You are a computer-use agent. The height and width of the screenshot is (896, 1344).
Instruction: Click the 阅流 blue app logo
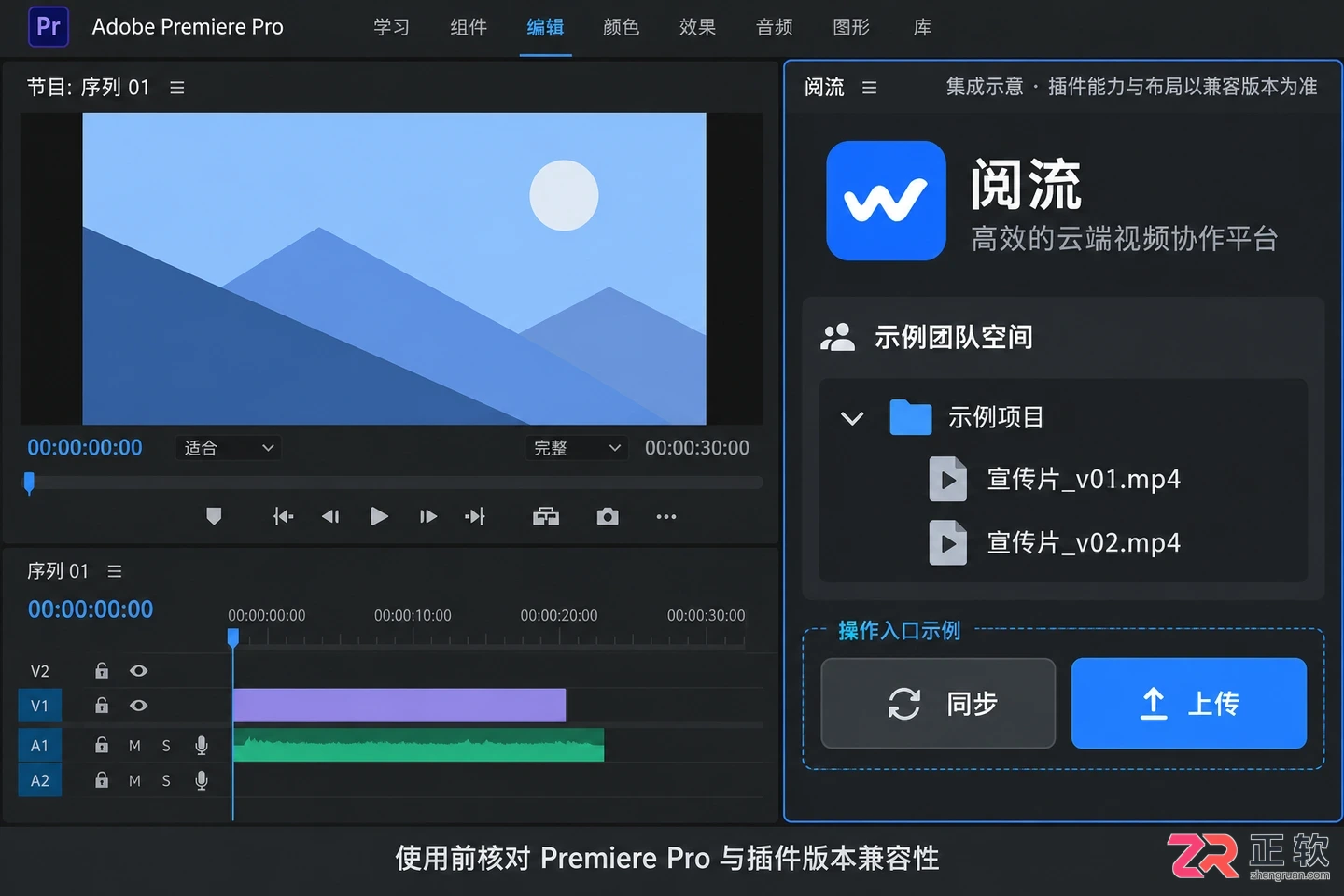[x=886, y=201]
